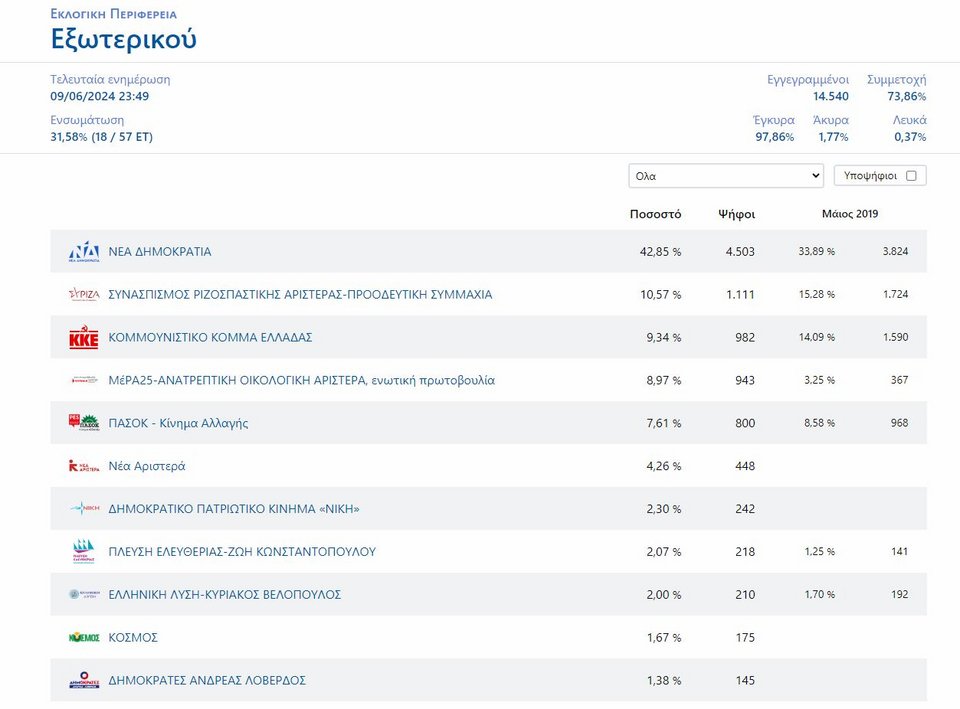Click the Δημοκράτες party logo
This screenshot has height=709, width=960.
pos(84,680)
